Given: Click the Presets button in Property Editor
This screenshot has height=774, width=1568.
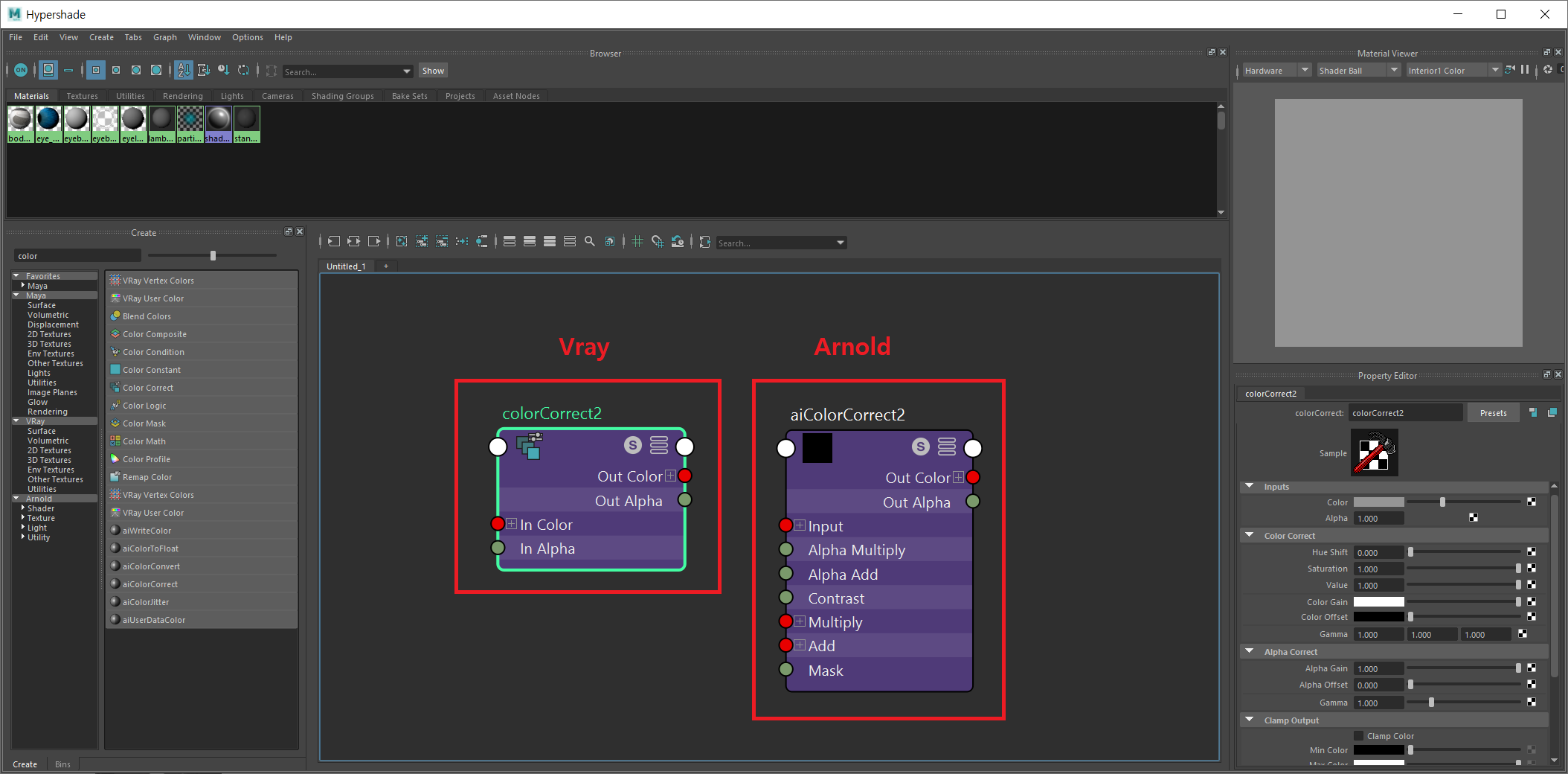Looking at the screenshot, I should (1493, 413).
